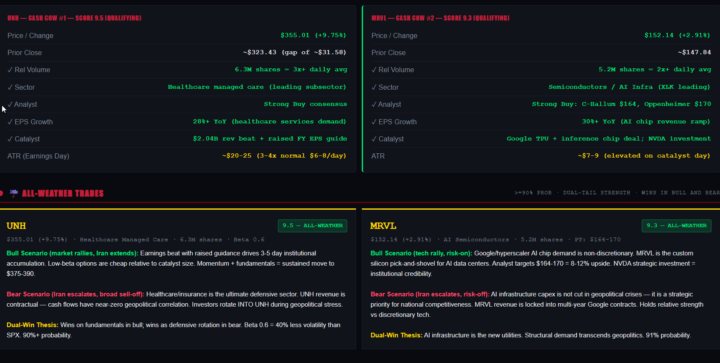The height and width of the screenshot is (363, 720).
Task: Select the >=90% PROB dual-tail strength tagline
Action: pyautogui.click(x=617, y=193)
